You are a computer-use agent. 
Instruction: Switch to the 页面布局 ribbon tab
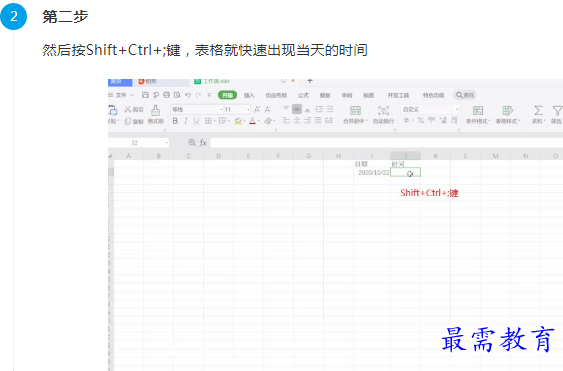(276, 95)
